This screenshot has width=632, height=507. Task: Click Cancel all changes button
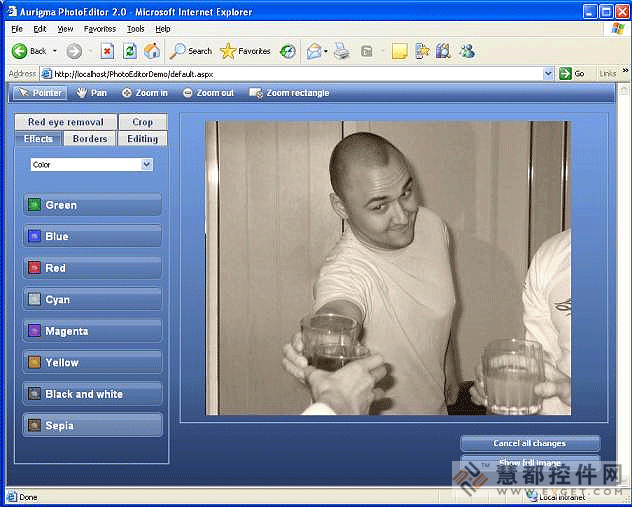click(530, 443)
